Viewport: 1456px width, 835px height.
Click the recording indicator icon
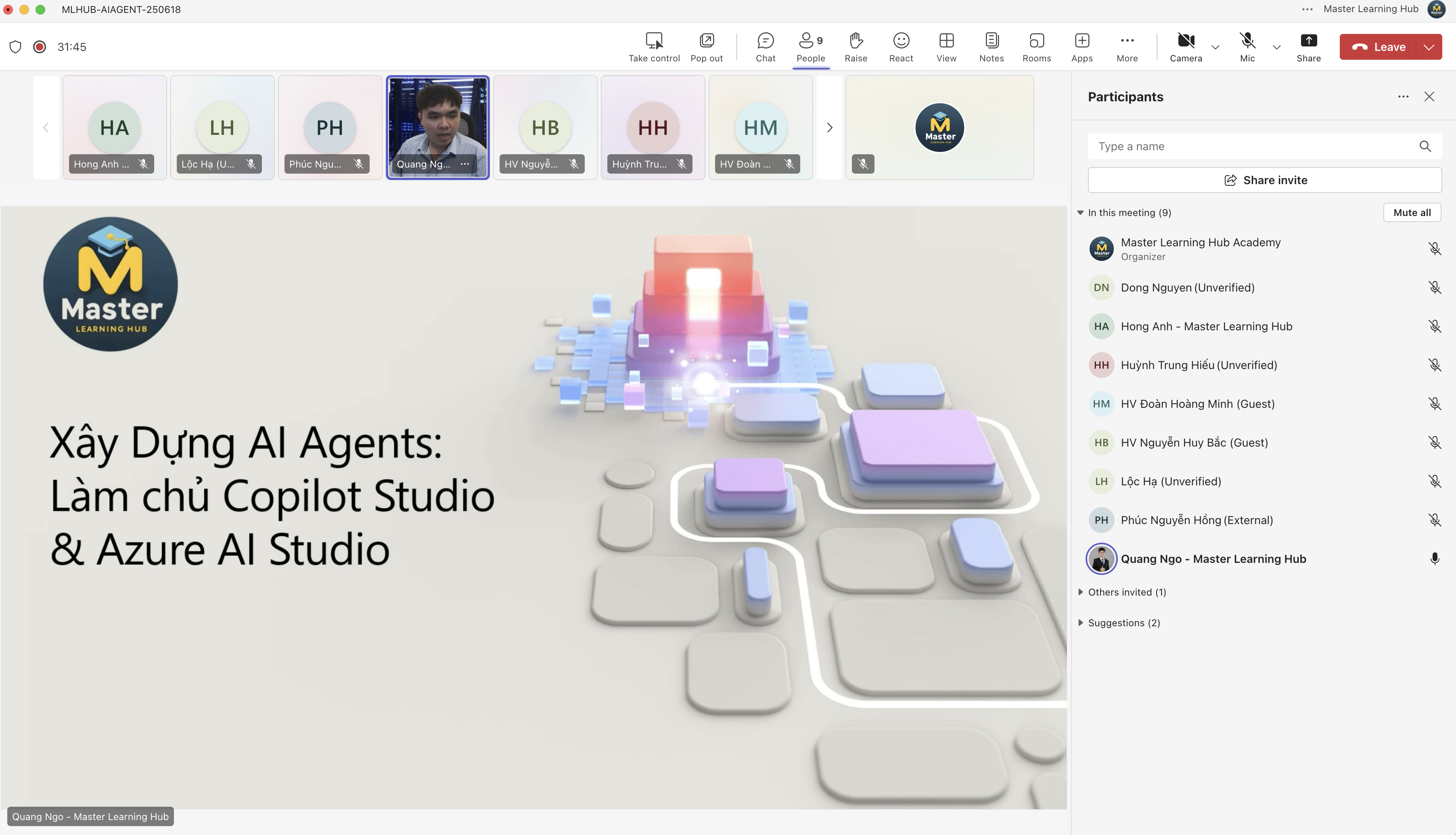click(x=40, y=46)
